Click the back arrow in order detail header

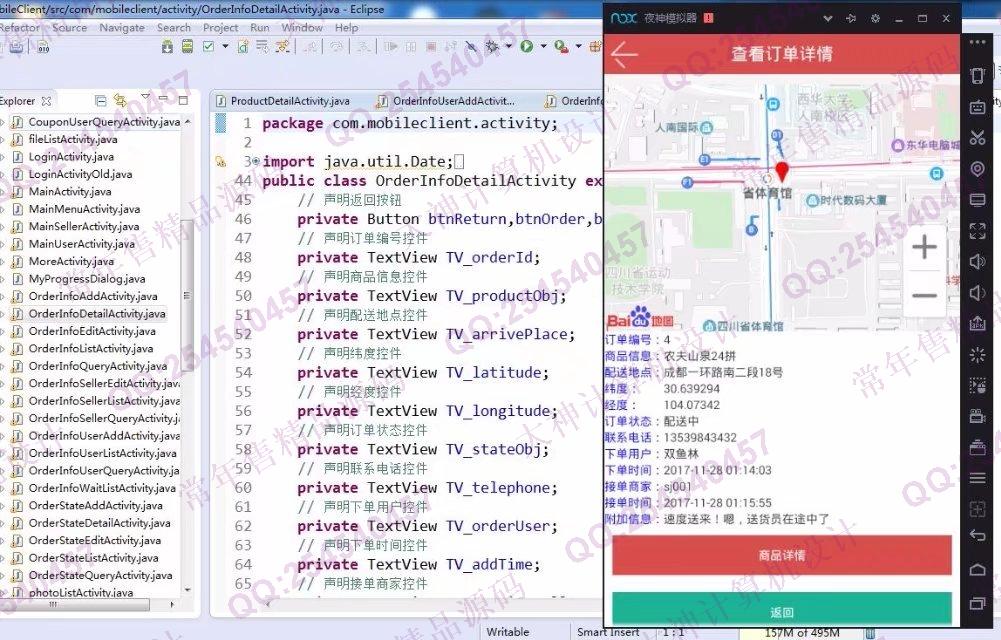(625, 54)
